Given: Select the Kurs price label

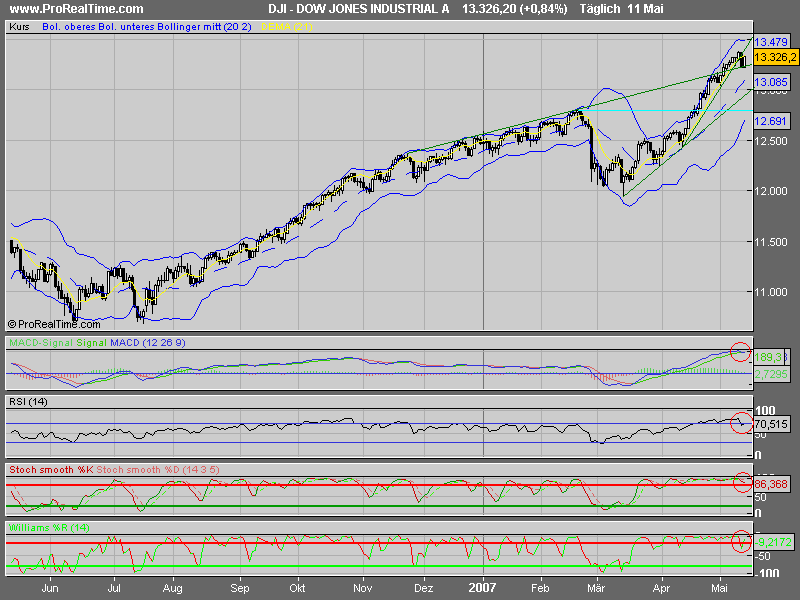Looking at the screenshot, I should pyautogui.click(x=16, y=29).
